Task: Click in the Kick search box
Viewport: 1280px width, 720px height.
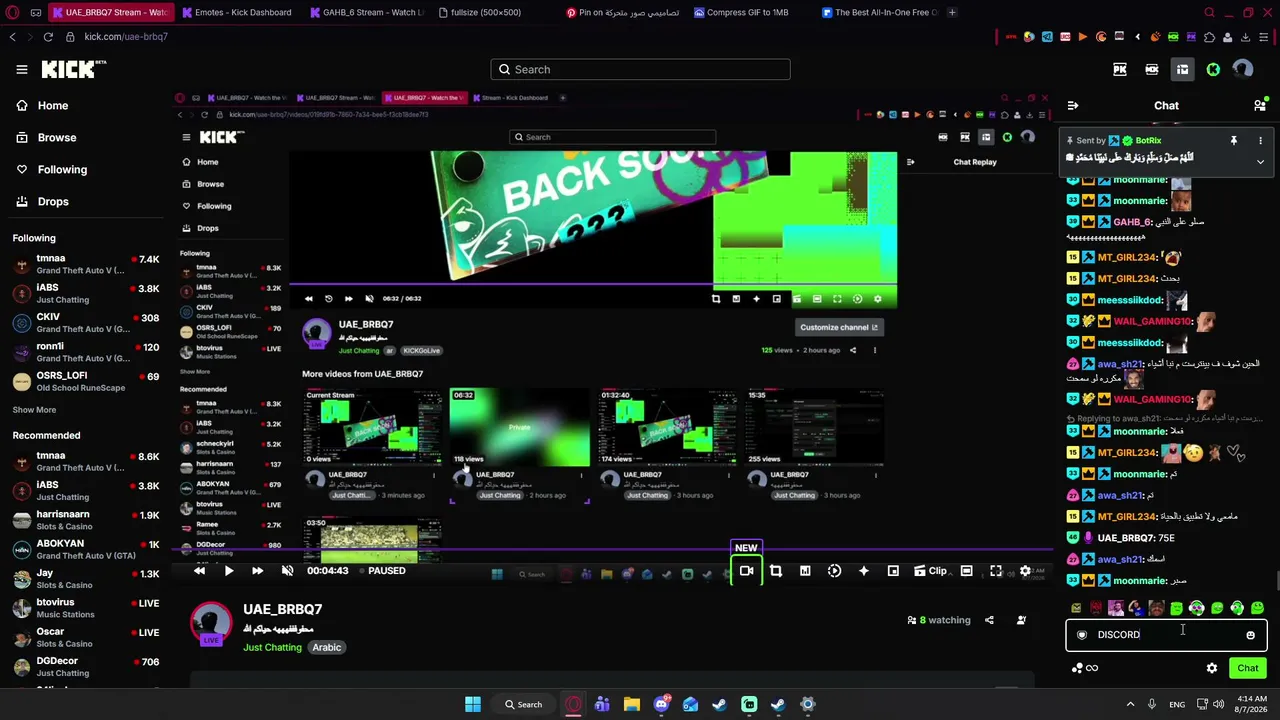Action: 640,69
